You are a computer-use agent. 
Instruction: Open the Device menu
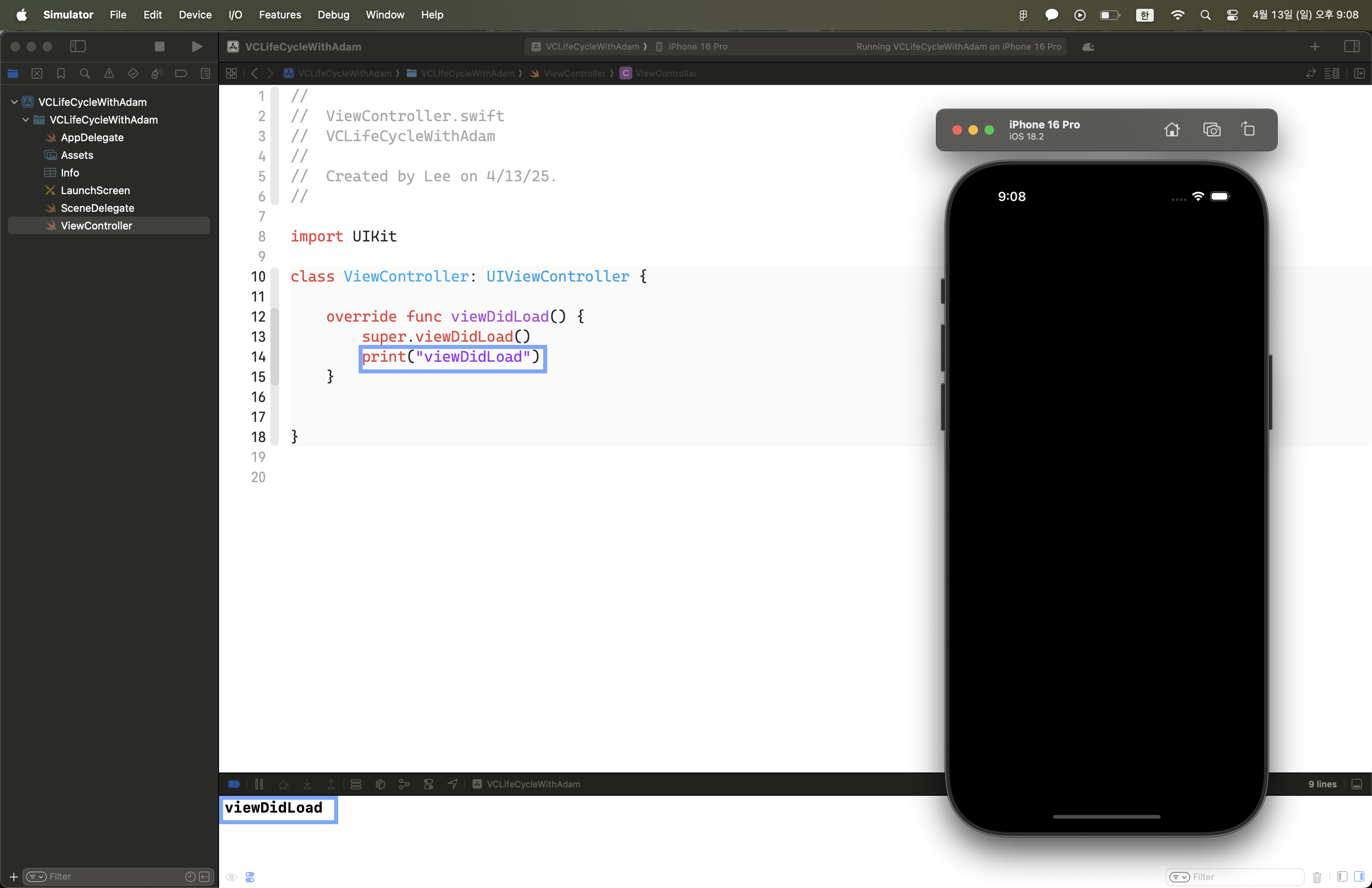coord(195,15)
